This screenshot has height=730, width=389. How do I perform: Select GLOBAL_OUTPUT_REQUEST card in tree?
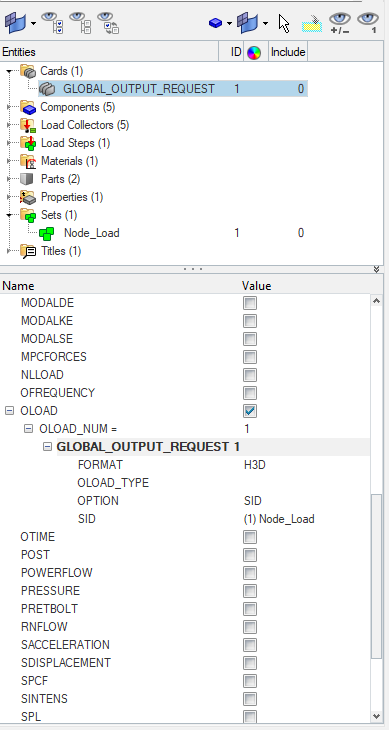click(x=139, y=88)
